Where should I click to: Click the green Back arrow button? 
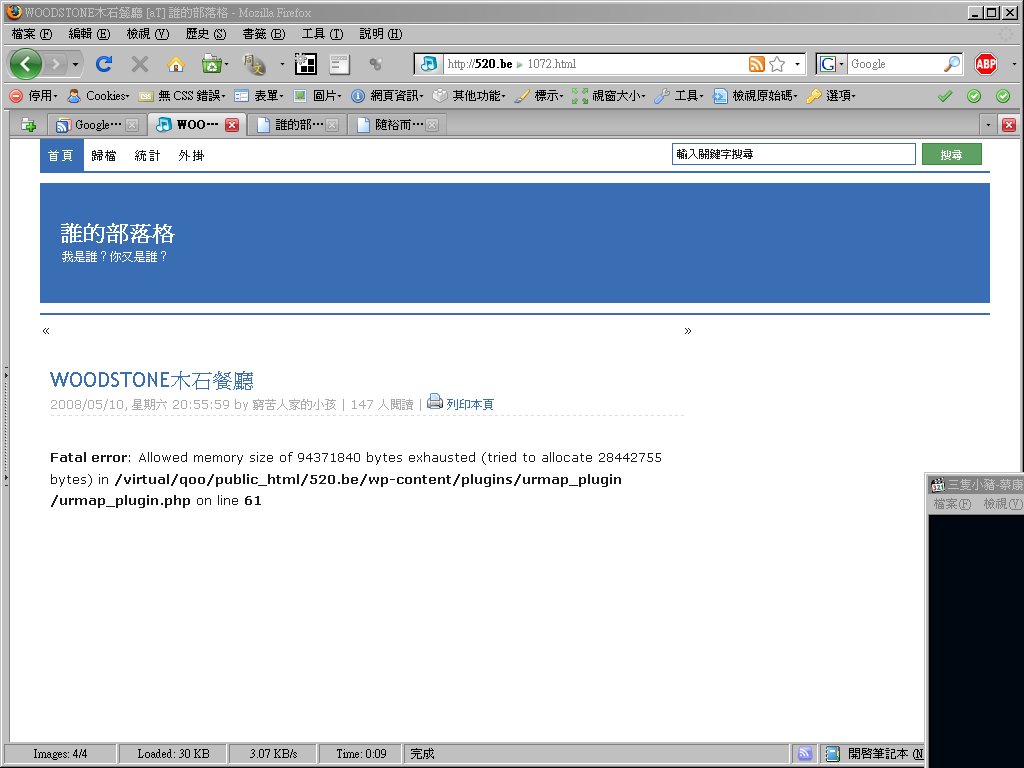pyautogui.click(x=26, y=64)
